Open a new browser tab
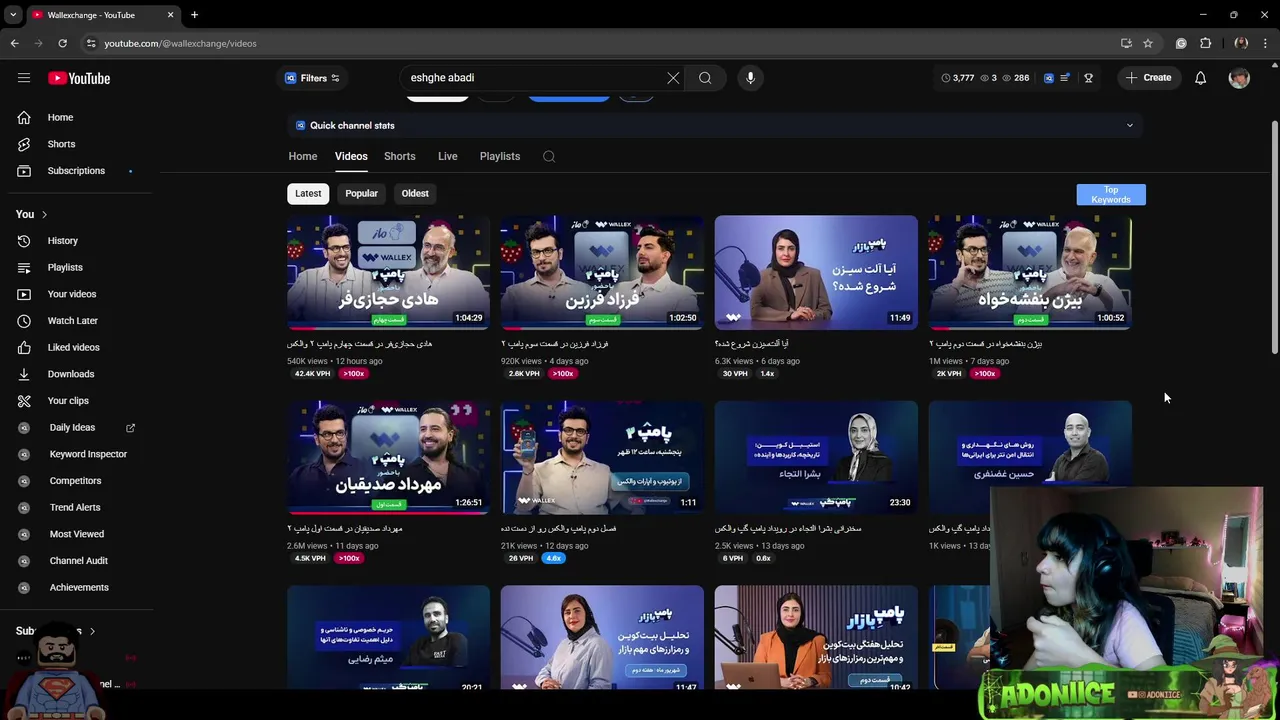This screenshot has height=720, width=1280. (194, 15)
